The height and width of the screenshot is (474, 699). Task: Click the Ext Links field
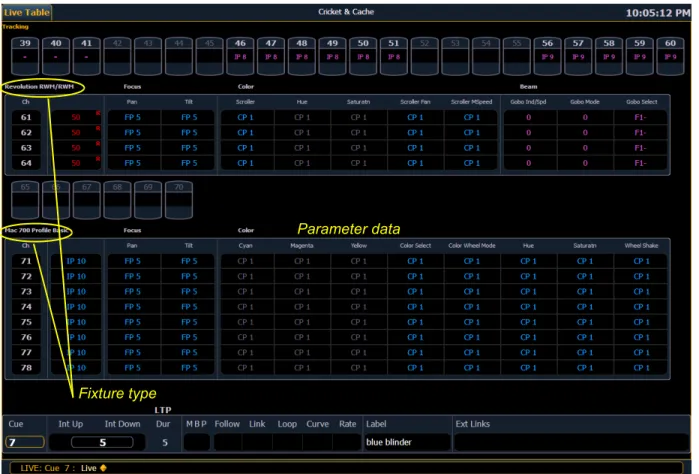[x=572, y=442]
